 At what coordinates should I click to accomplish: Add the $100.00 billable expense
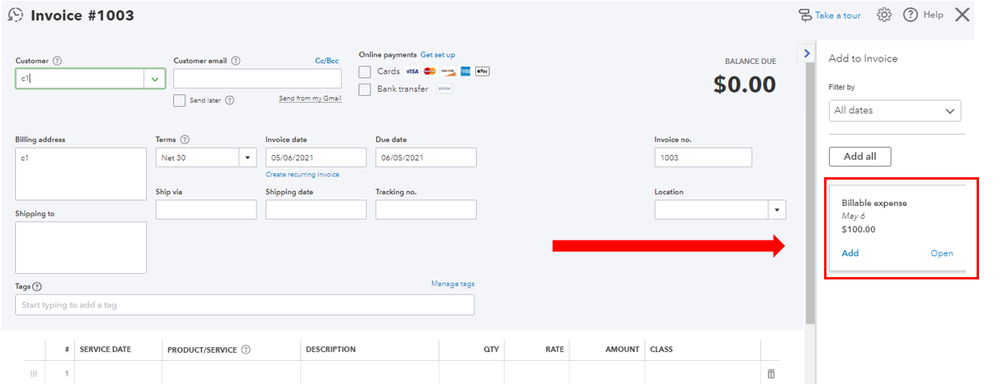click(x=850, y=253)
